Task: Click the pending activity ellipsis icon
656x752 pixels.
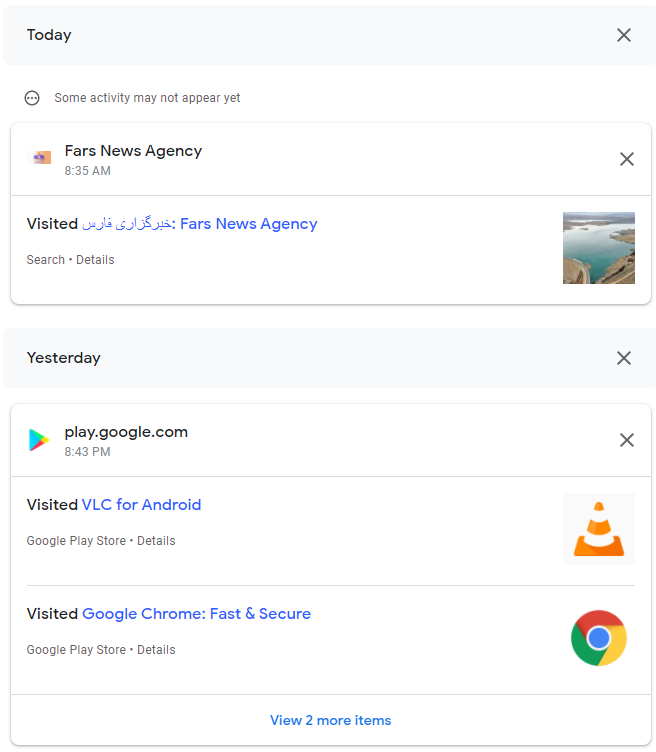Action: pyautogui.click(x=32, y=98)
